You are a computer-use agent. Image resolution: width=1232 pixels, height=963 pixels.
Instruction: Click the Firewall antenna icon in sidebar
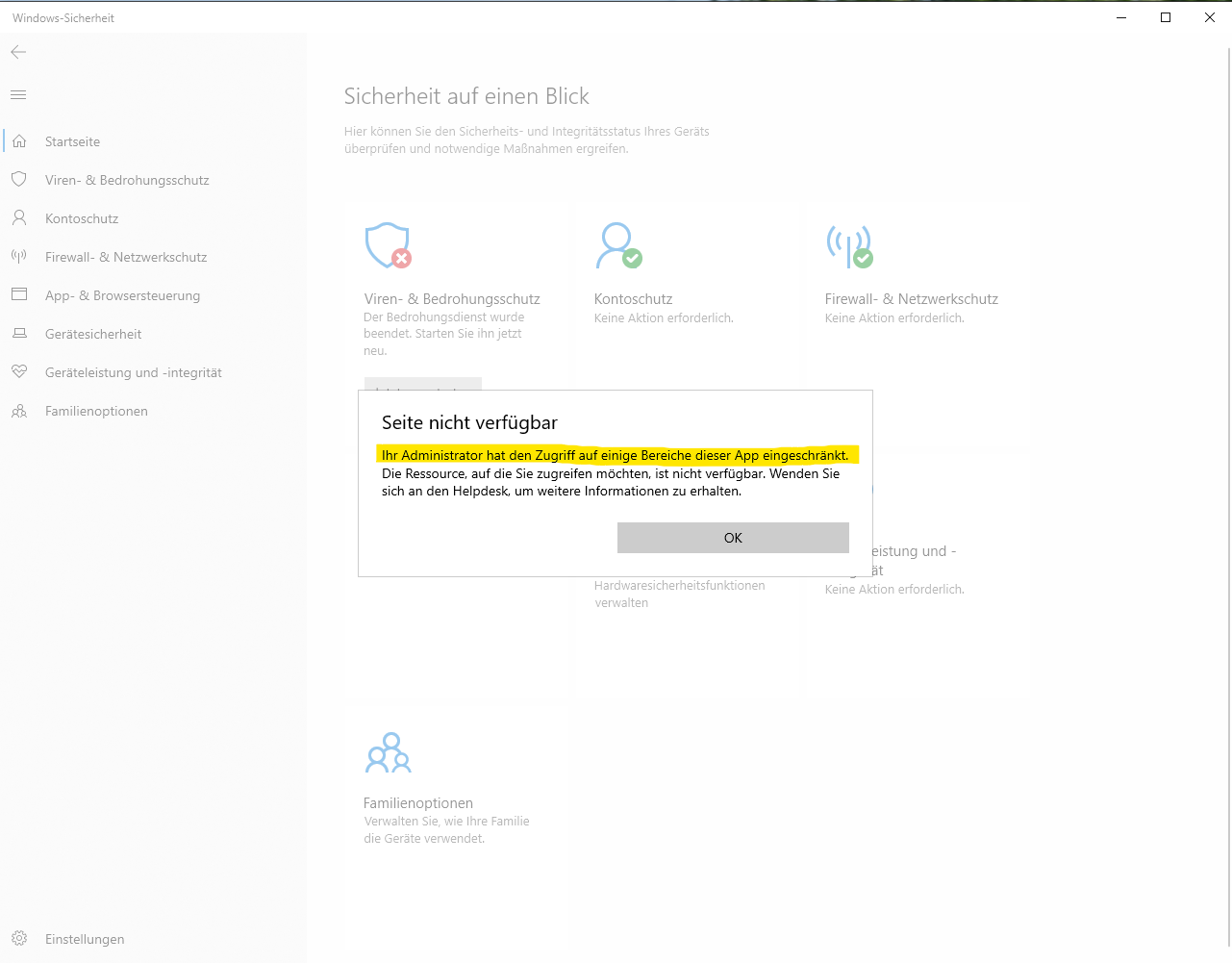click(19, 257)
